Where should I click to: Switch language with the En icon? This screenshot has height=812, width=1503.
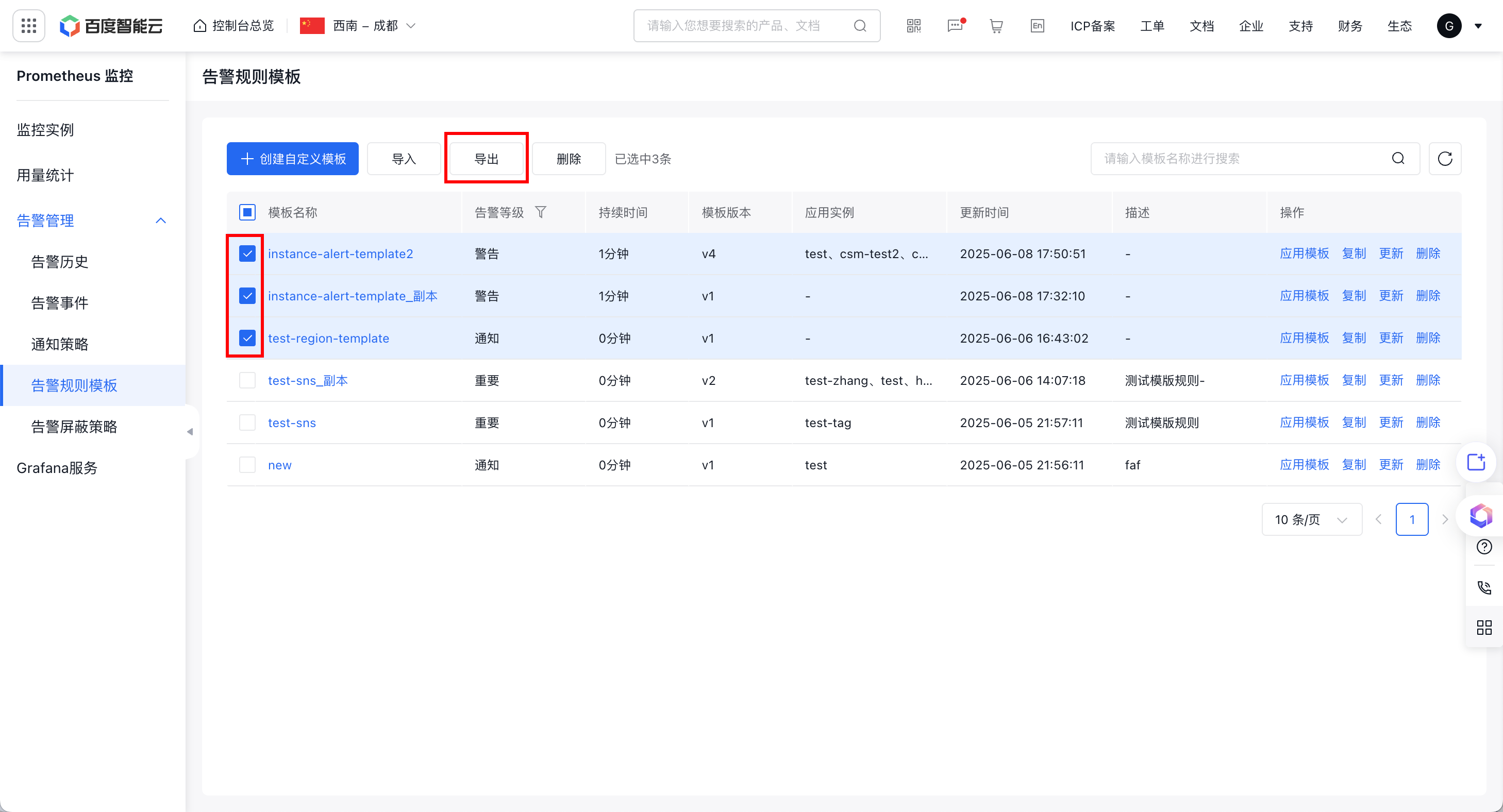coord(1037,26)
